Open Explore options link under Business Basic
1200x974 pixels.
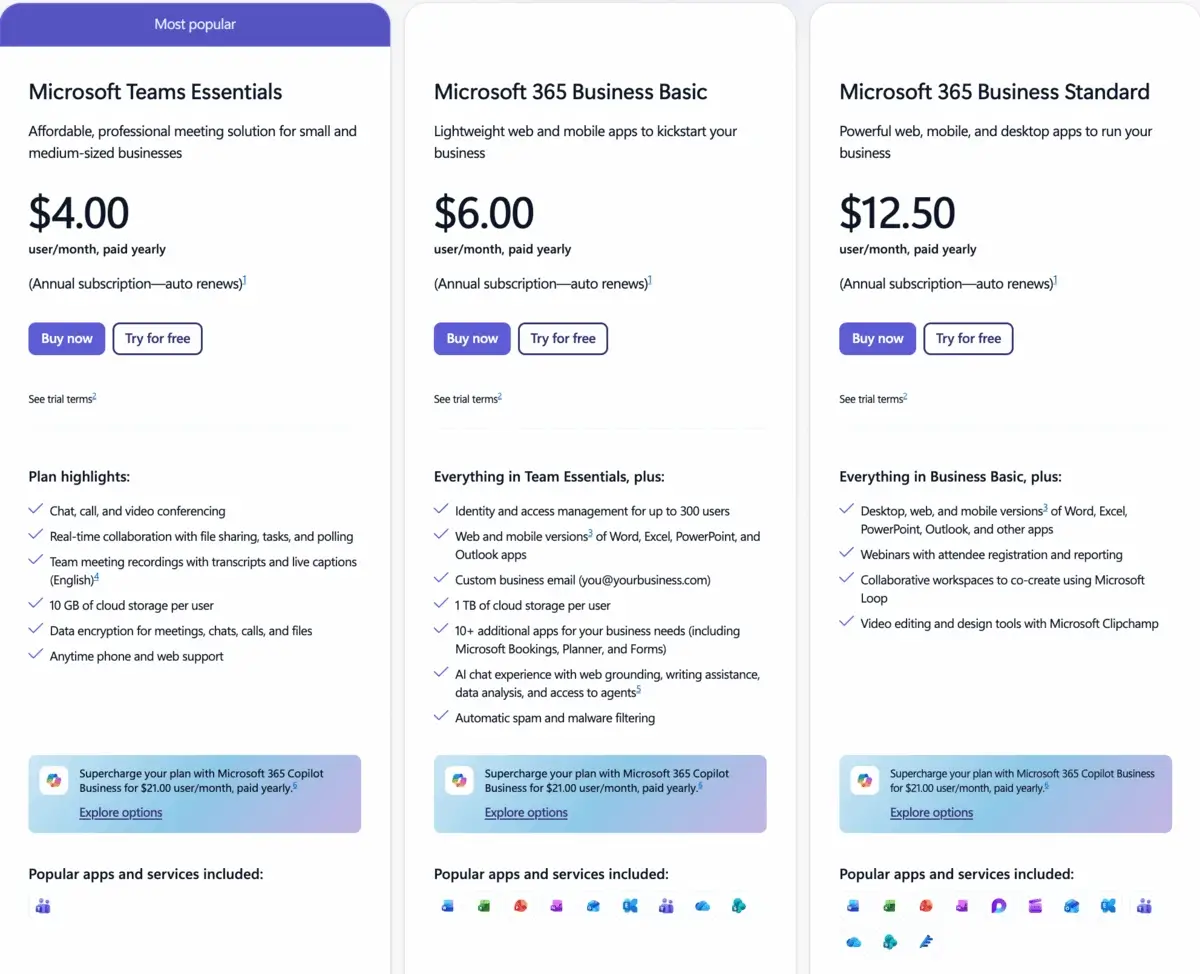coord(526,812)
